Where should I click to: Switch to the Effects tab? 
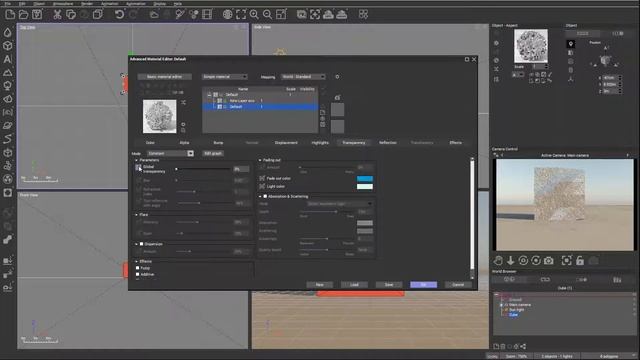click(456, 143)
